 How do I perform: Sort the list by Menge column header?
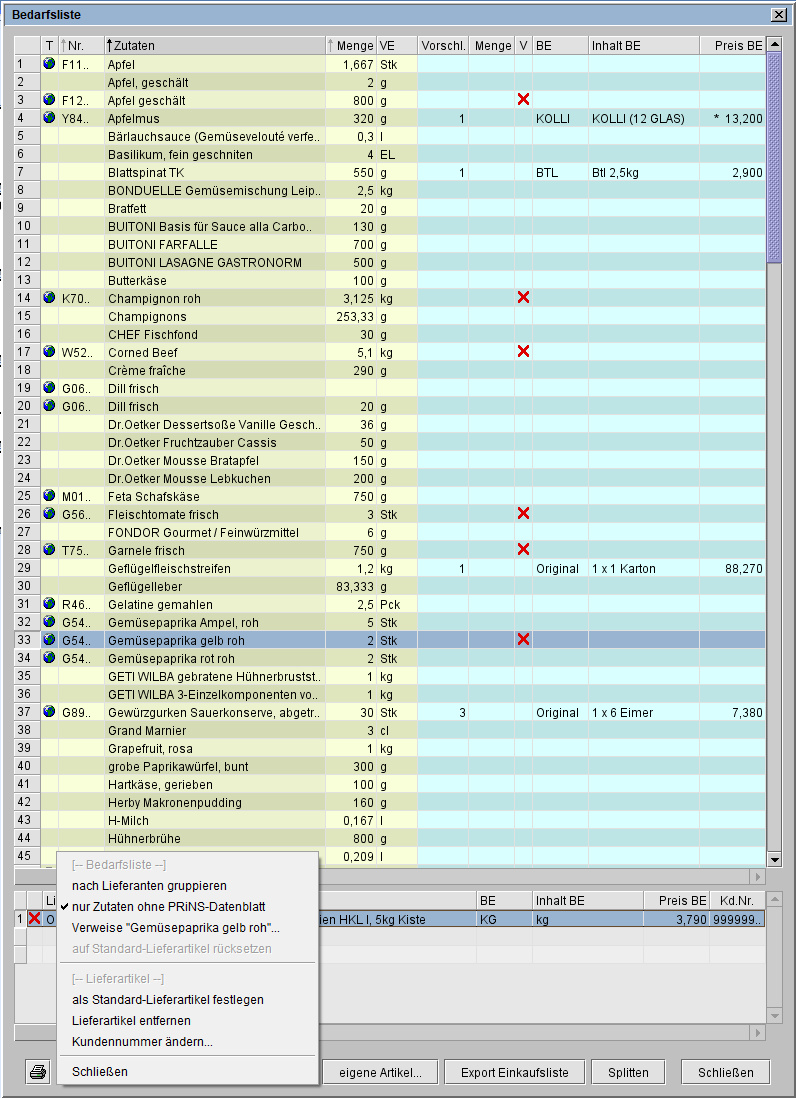[x=350, y=46]
